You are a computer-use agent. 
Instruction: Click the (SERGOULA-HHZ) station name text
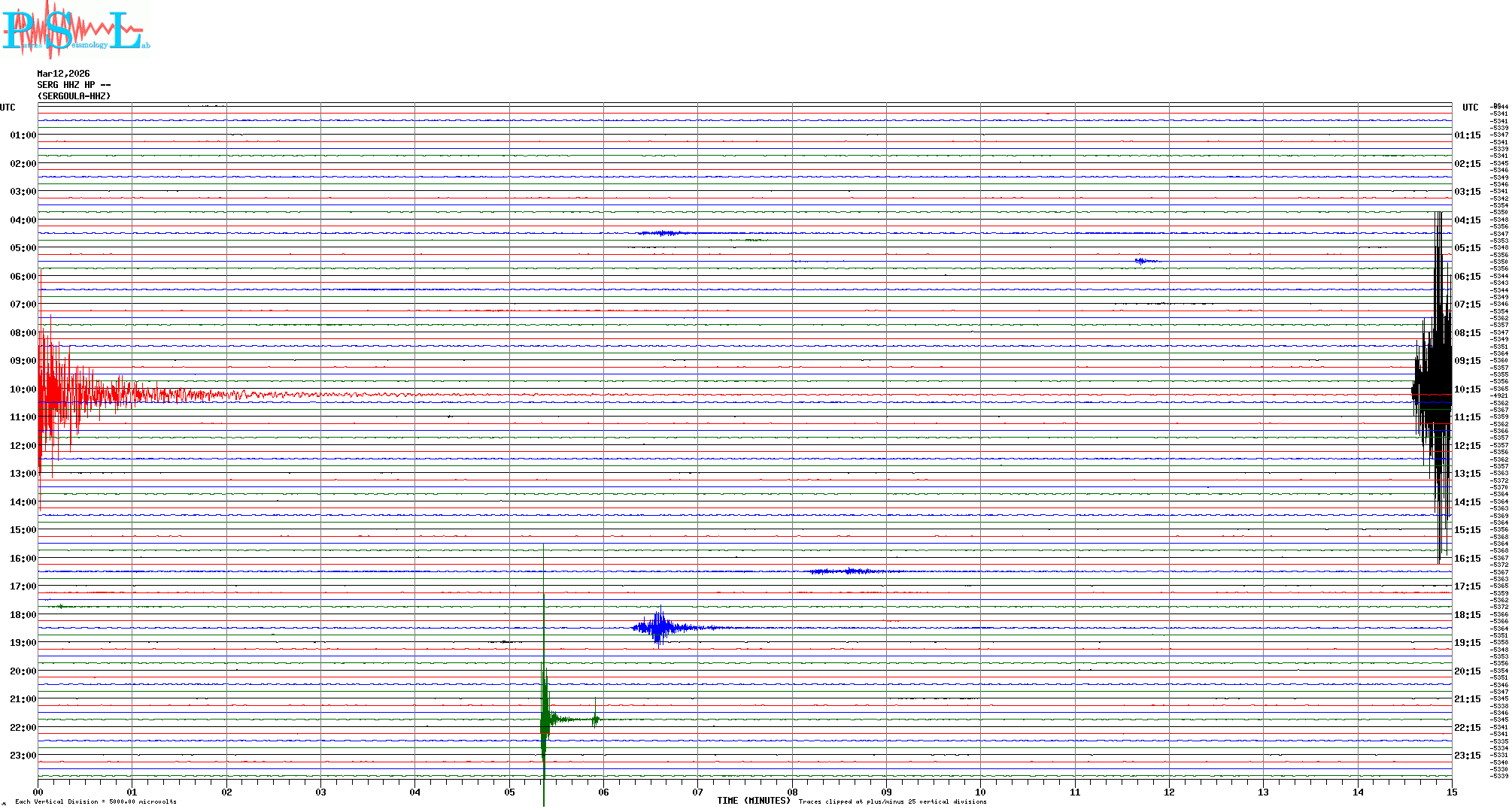74,96
